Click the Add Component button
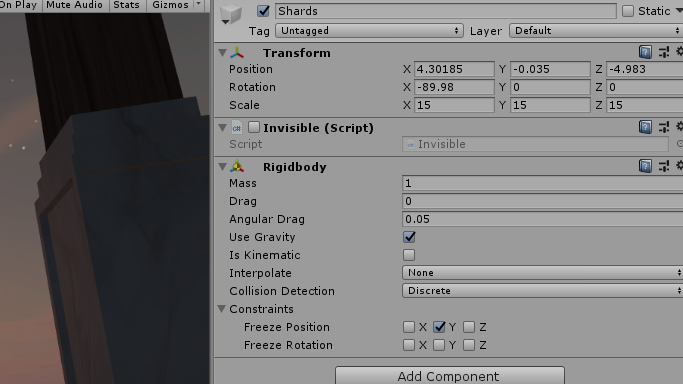 pyautogui.click(x=450, y=375)
